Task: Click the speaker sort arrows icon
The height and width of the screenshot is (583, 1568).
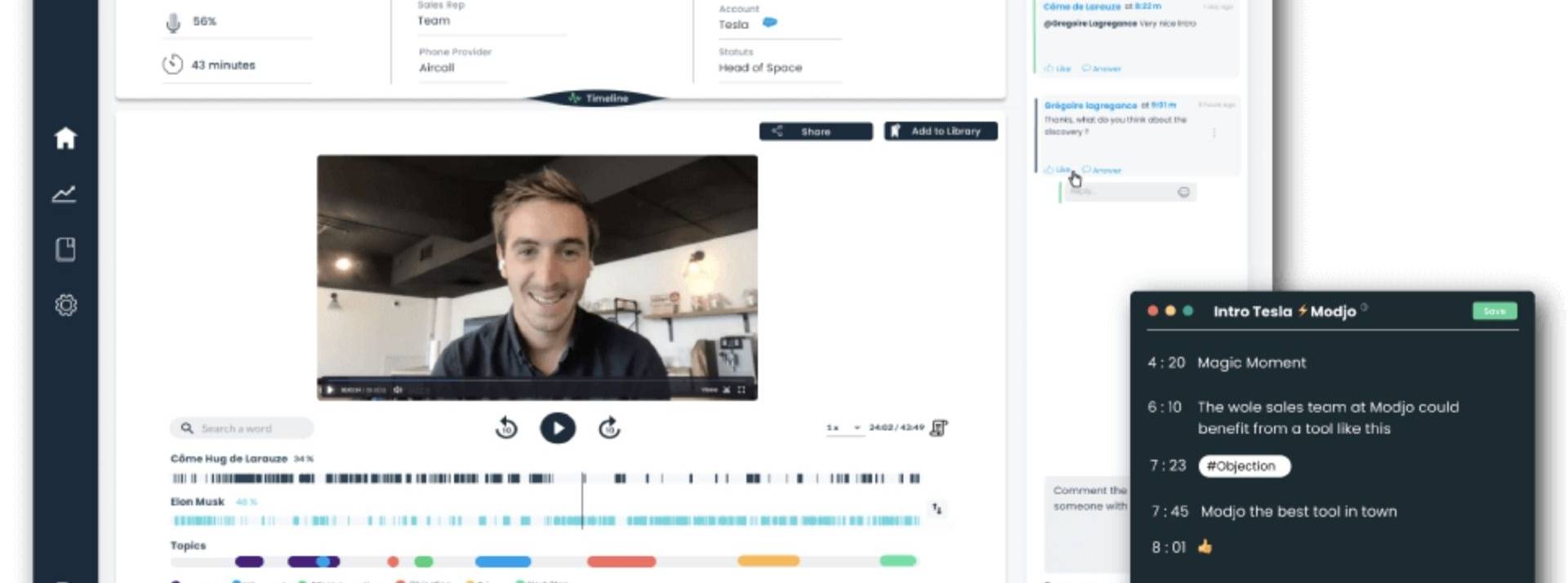Action: [937, 509]
